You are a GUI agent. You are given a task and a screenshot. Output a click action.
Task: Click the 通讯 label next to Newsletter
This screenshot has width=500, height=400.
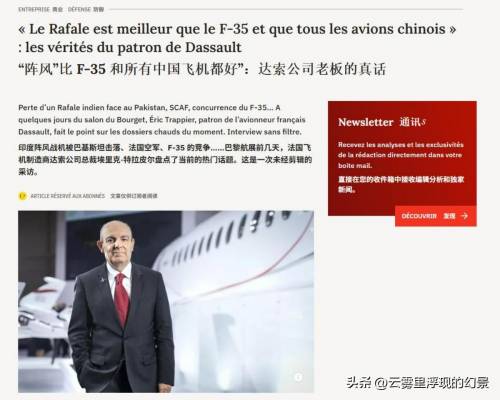(411, 122)
